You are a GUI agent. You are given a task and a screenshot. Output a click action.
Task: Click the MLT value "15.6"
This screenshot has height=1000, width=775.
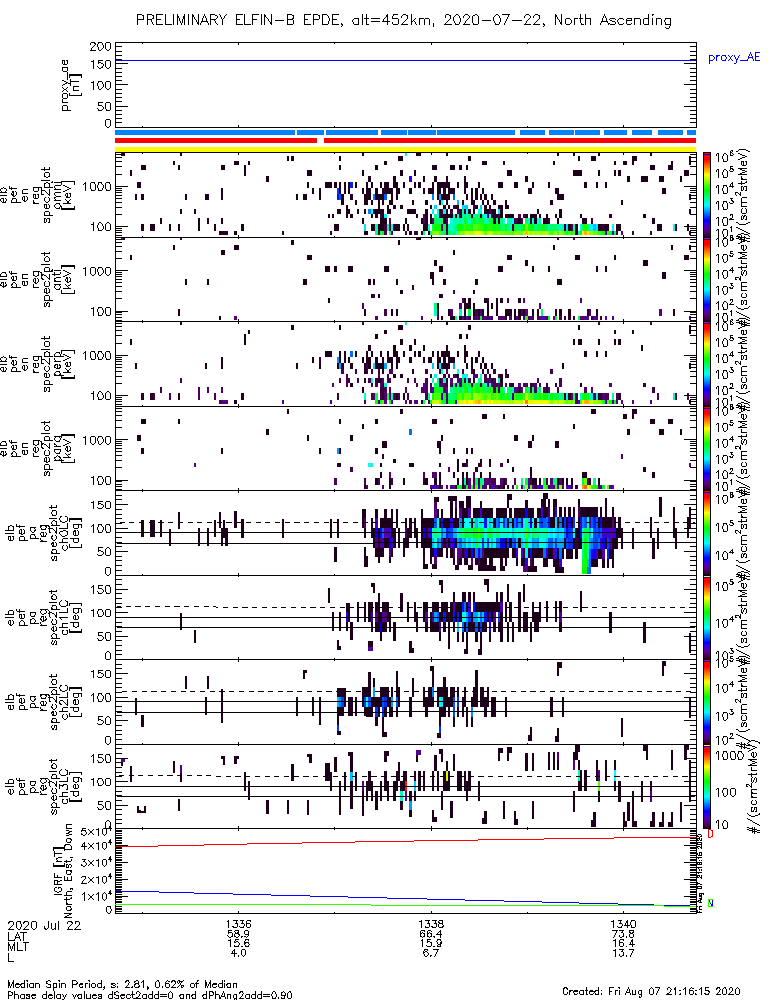click(239, 943)
